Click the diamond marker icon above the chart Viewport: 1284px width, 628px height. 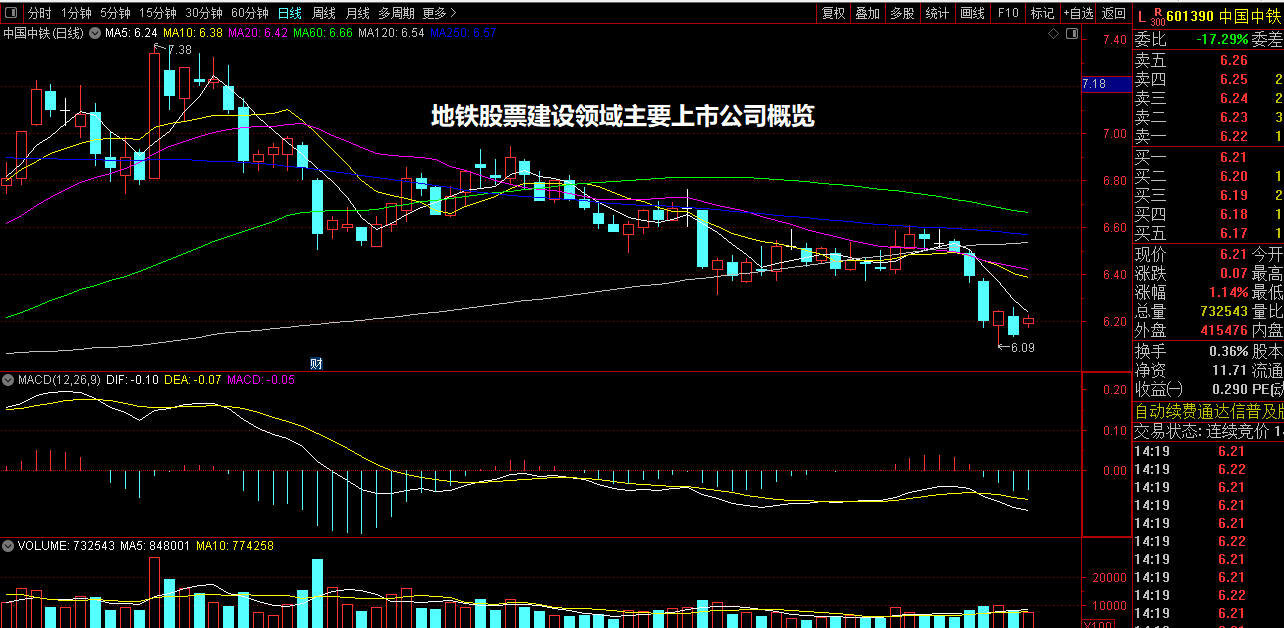coord(1053,34)
